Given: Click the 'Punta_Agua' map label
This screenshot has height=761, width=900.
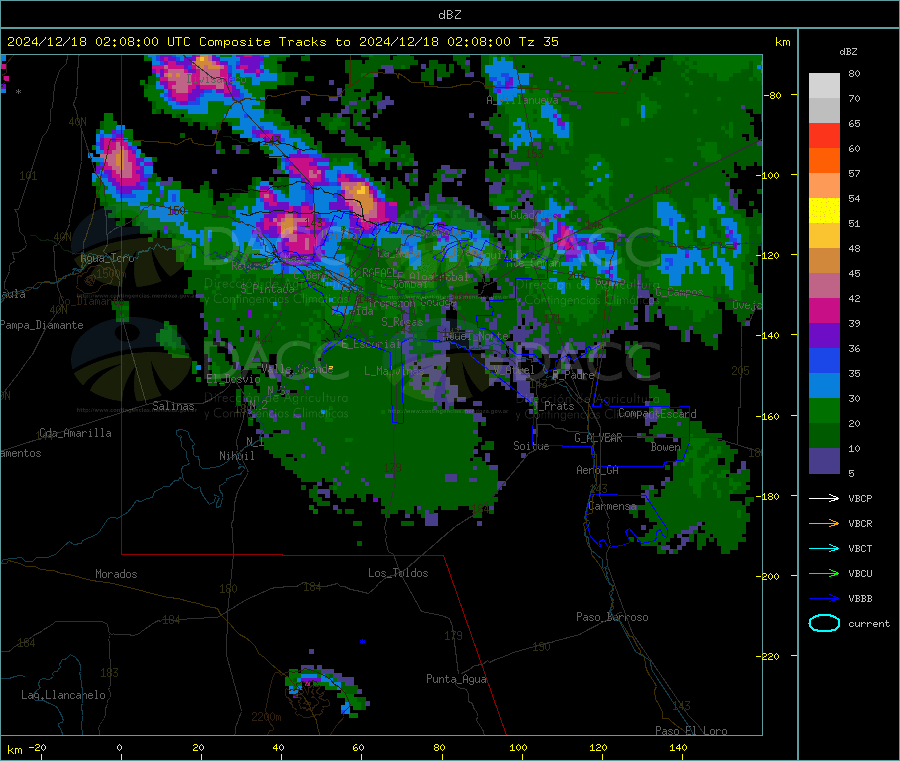Looking at the screenshot, I should pos(456,679).
